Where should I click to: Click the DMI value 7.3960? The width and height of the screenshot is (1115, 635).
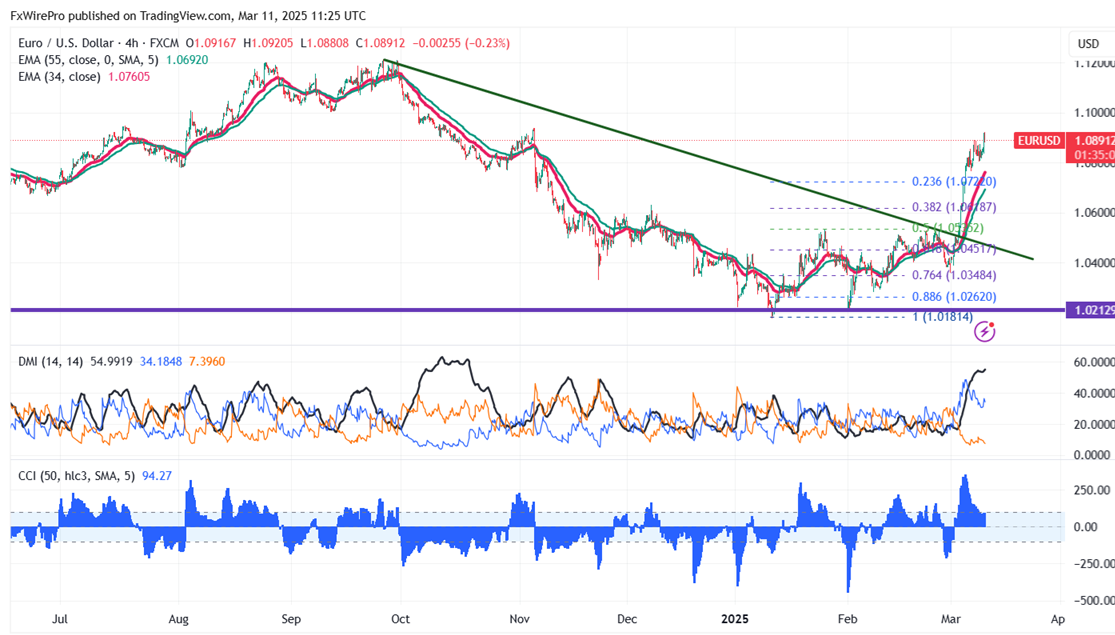click(207, 362)
